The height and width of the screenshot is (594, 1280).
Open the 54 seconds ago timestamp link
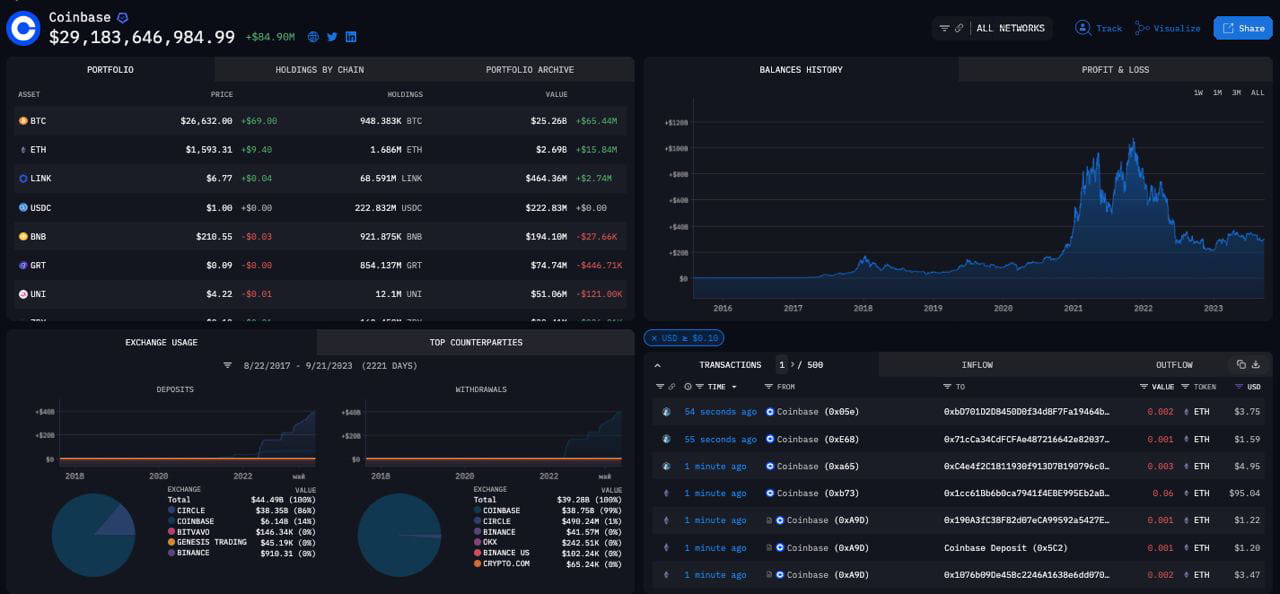click(720, 412)
